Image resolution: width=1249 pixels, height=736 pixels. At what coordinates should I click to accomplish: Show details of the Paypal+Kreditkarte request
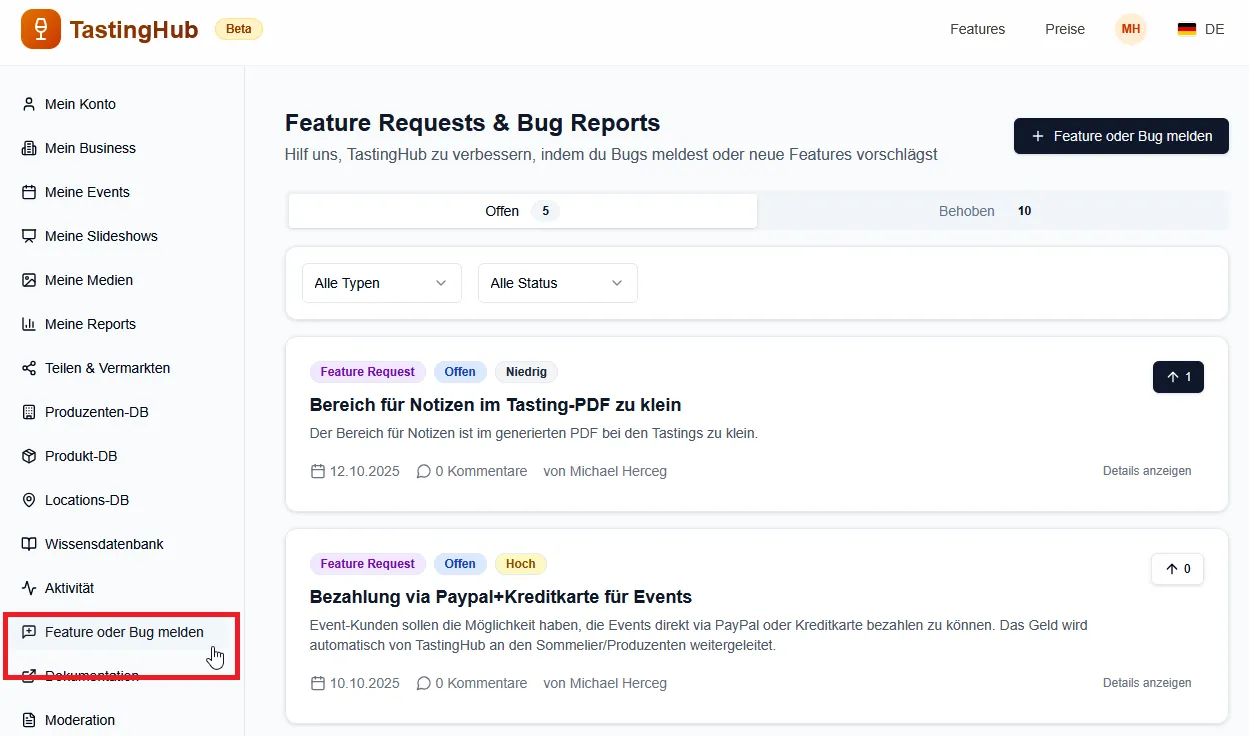[x=1146, y=683]
